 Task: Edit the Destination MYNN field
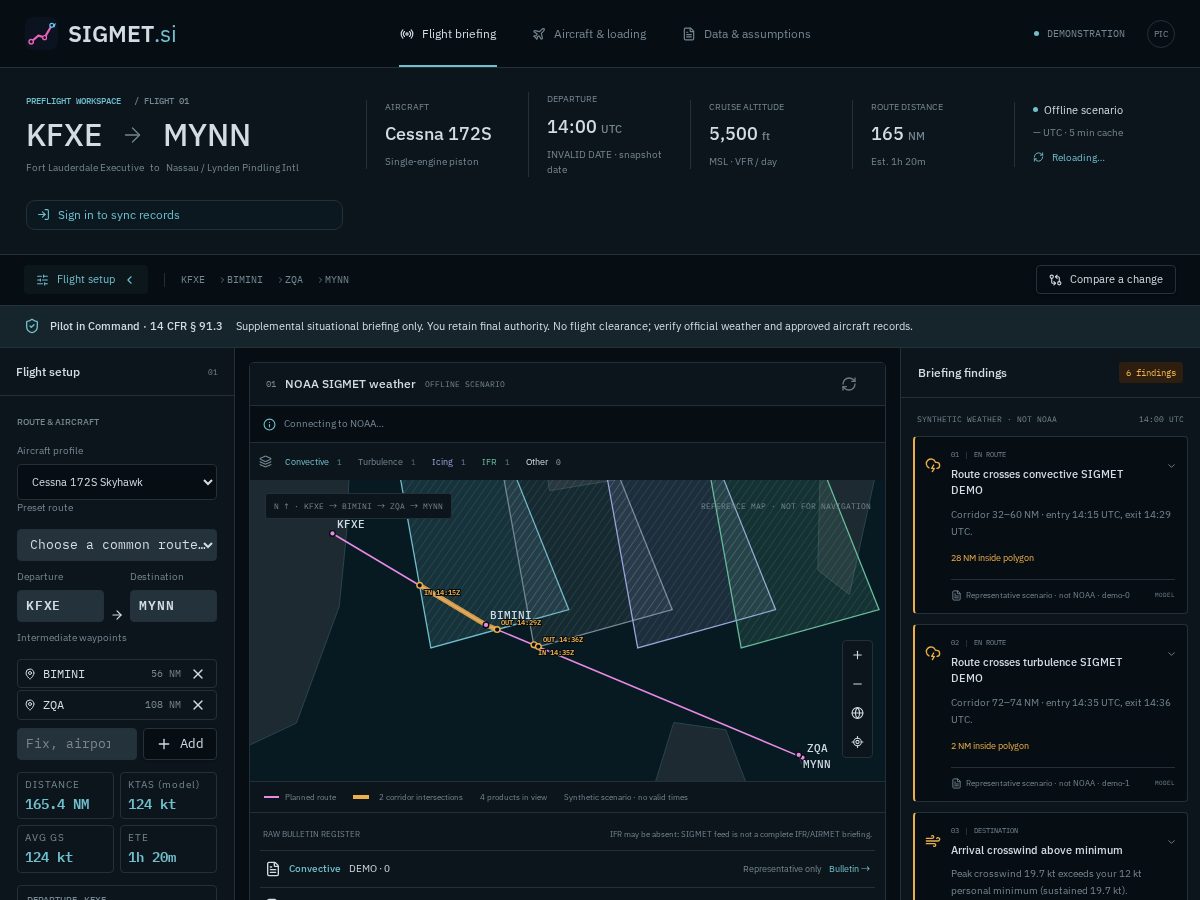[173, 606]
